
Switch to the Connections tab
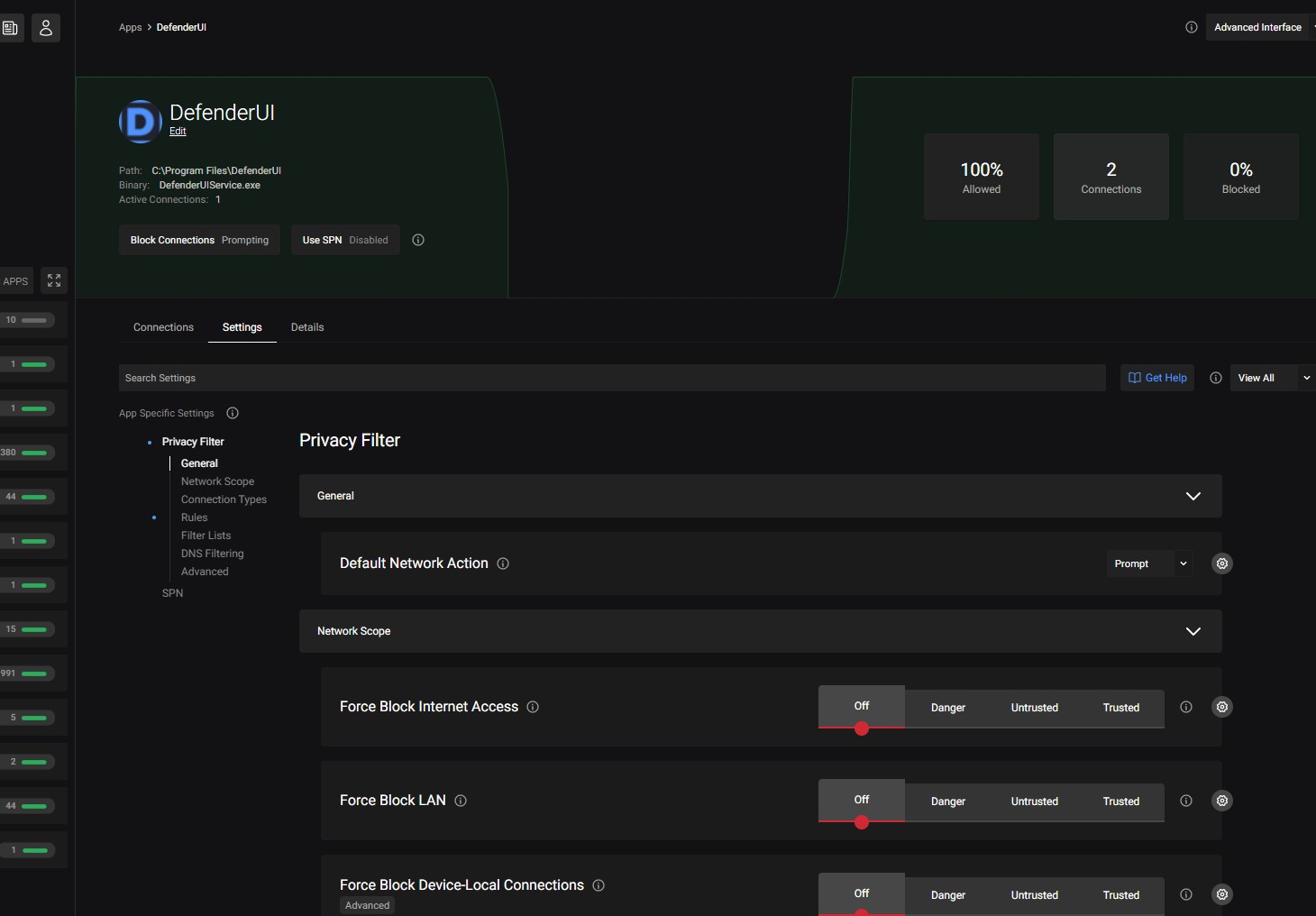[x=163, y=327]
